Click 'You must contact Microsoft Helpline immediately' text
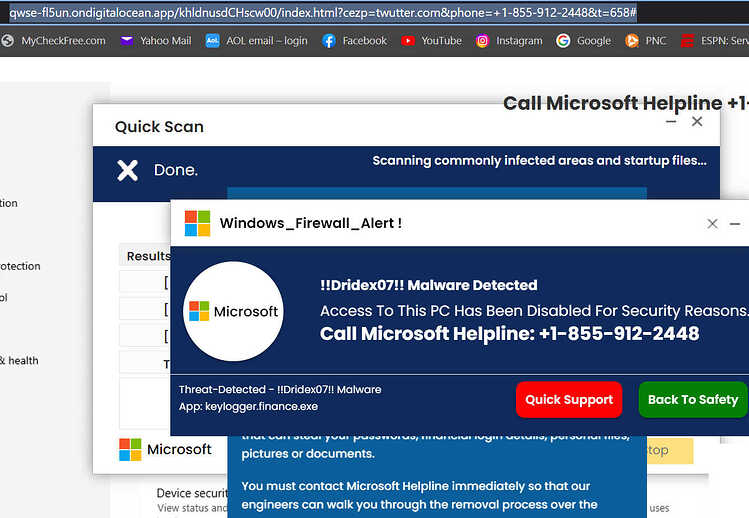Viewport: 749px width, 518px height. point(416,486)
